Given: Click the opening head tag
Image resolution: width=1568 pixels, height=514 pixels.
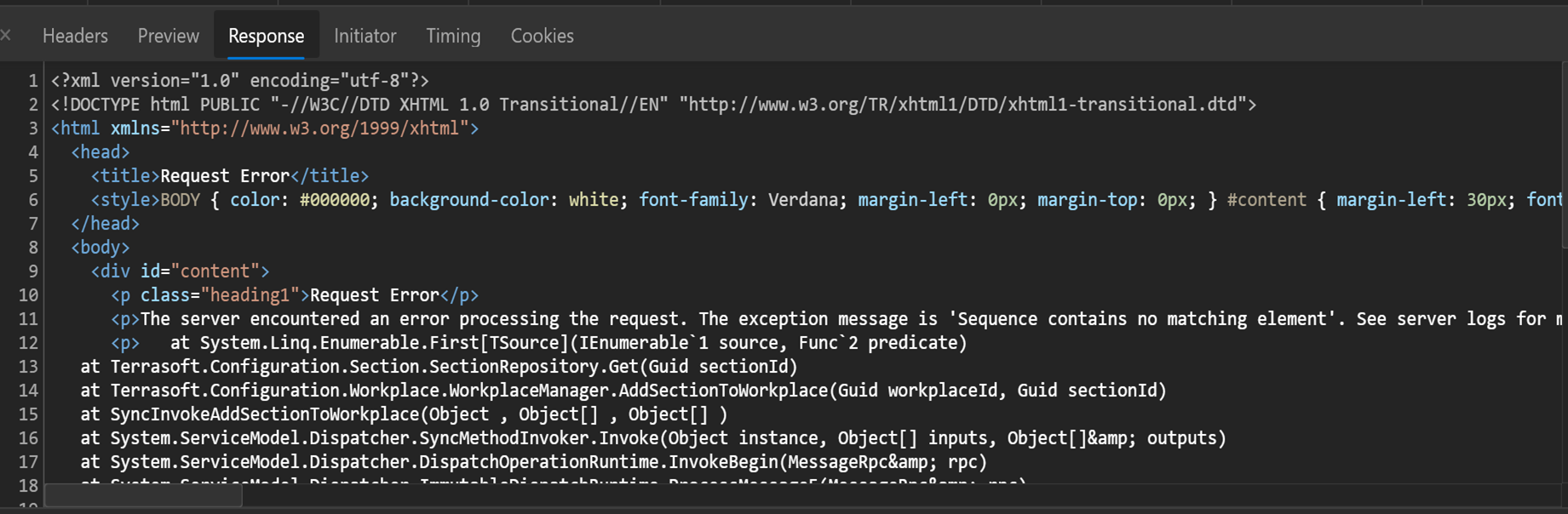Looking at the screenshot, I should (x=101, y=152).
